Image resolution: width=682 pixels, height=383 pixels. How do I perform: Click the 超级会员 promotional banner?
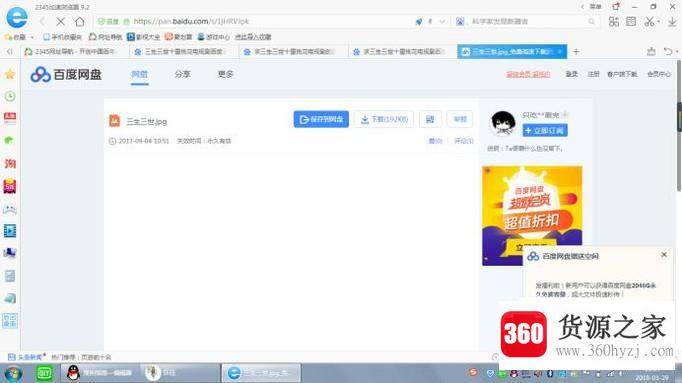(532, 216)
